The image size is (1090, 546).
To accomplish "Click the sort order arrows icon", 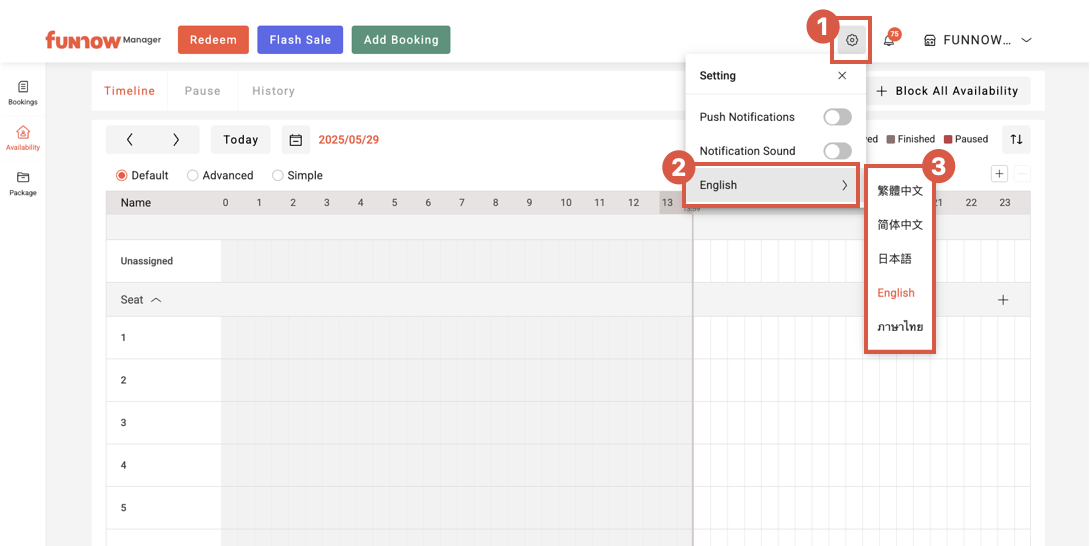I will [1016, 139].
